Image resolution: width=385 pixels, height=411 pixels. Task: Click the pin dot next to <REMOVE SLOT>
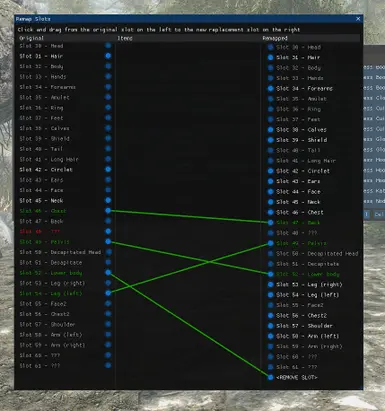coord(270,377)
